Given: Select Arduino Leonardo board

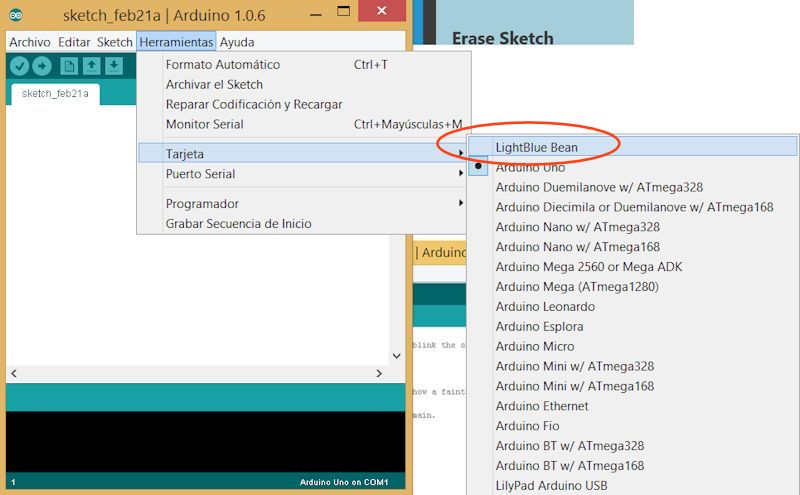Looking at the screenshot, I should (x=633, y=307).
